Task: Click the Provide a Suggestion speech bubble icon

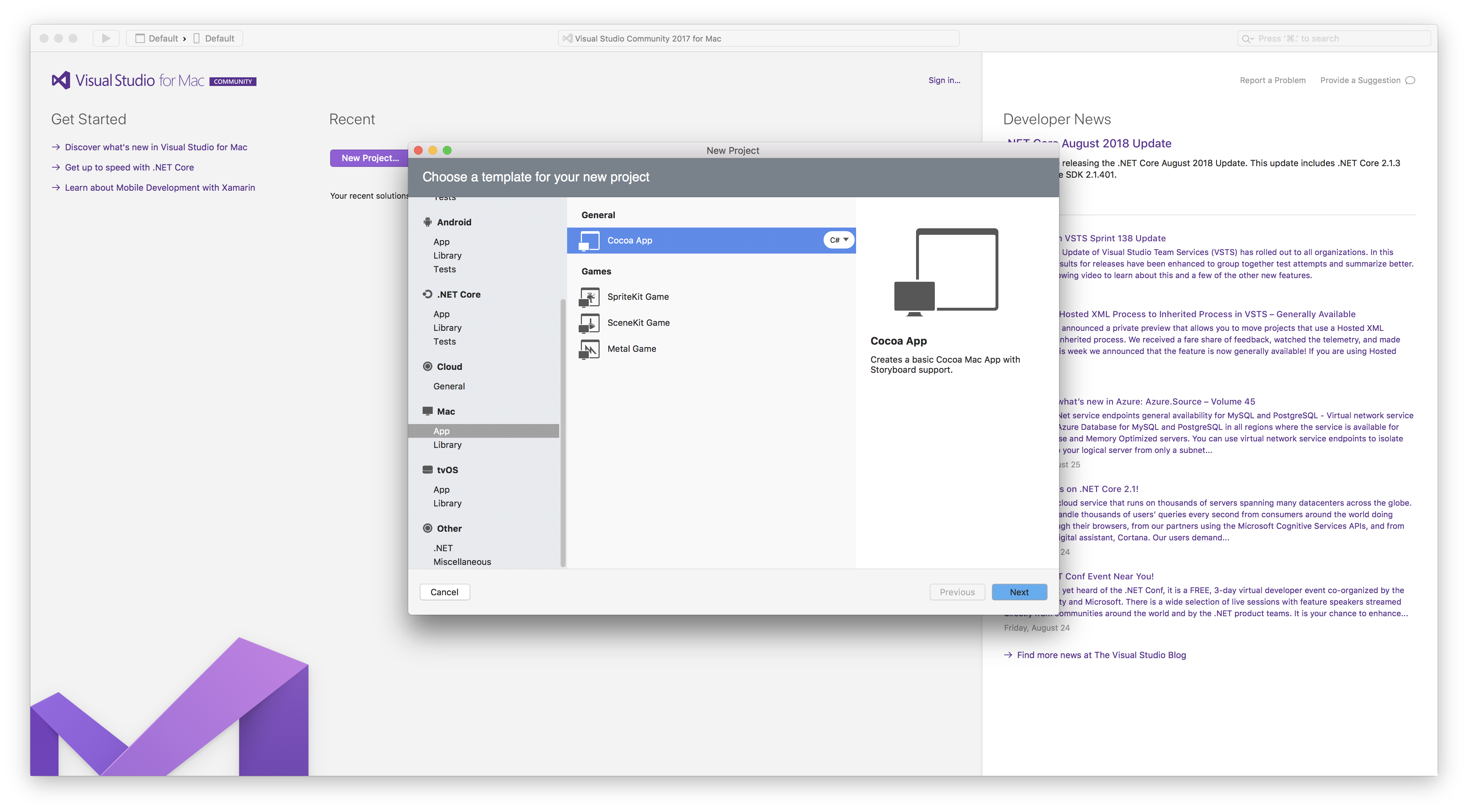Action: click(1411, 80)
